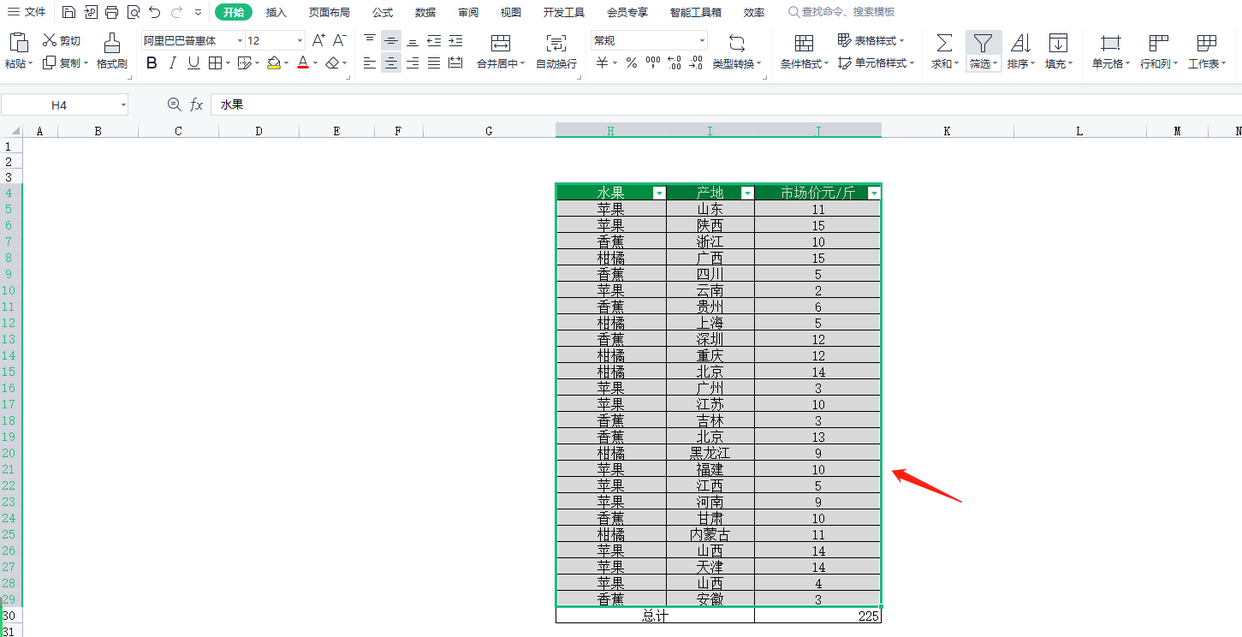Open Print Preview from quick access bar
Viewport: 1242px width, 637px height.
point(133,12)
